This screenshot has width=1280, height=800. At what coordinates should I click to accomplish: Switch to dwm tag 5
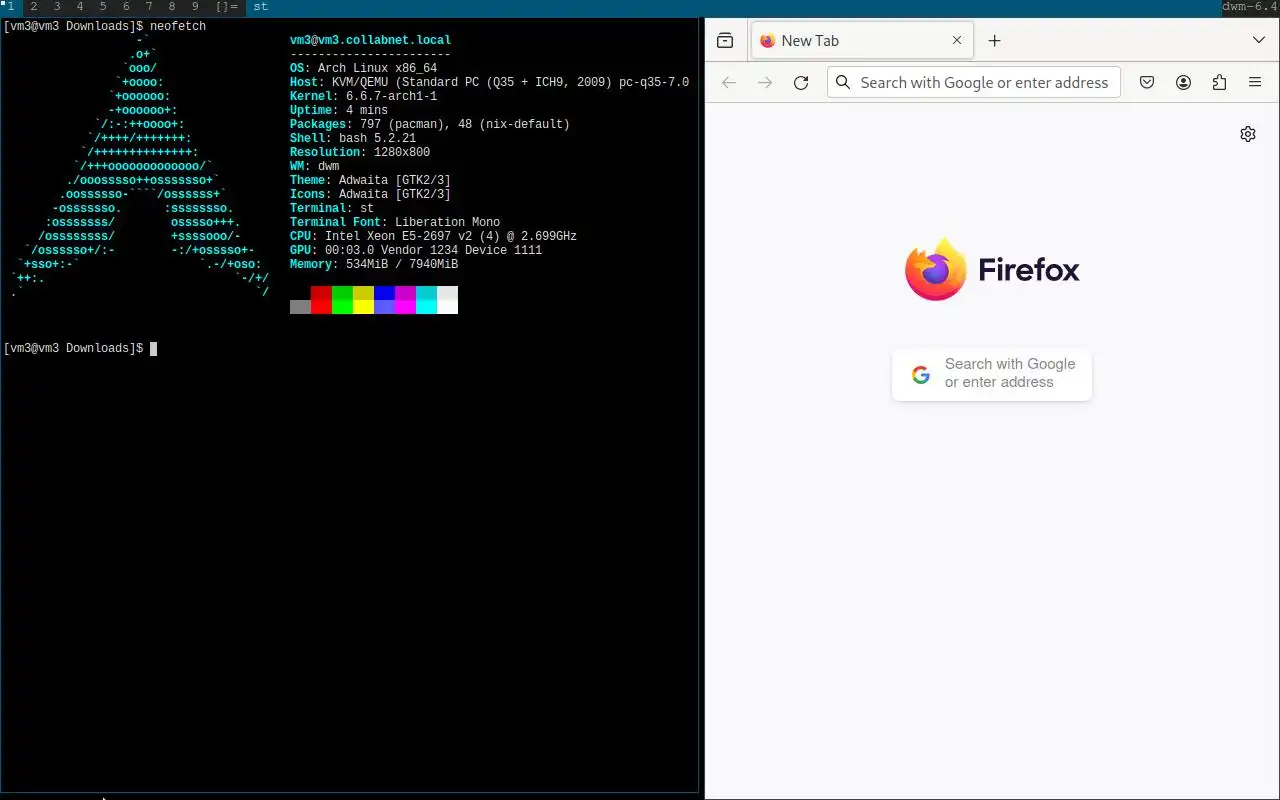pos(103,7)
